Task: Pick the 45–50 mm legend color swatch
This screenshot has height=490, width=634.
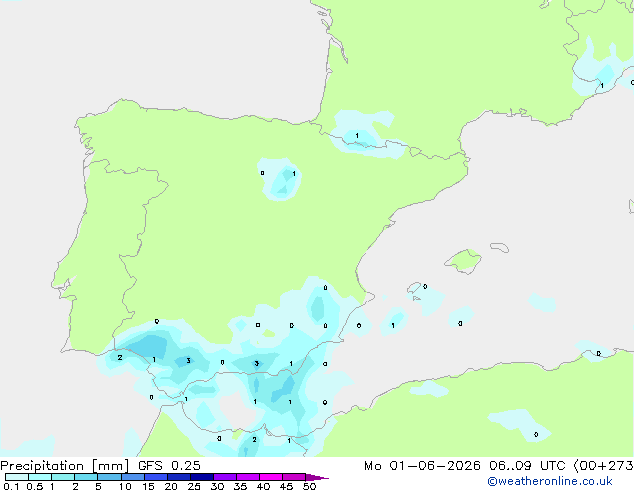Action: point(294,477)
